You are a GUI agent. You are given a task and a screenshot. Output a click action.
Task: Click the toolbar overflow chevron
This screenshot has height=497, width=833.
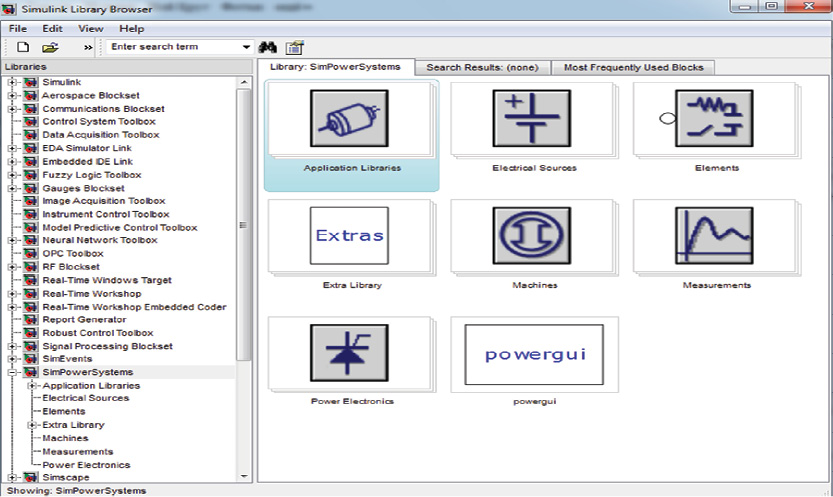pos(88,48)
